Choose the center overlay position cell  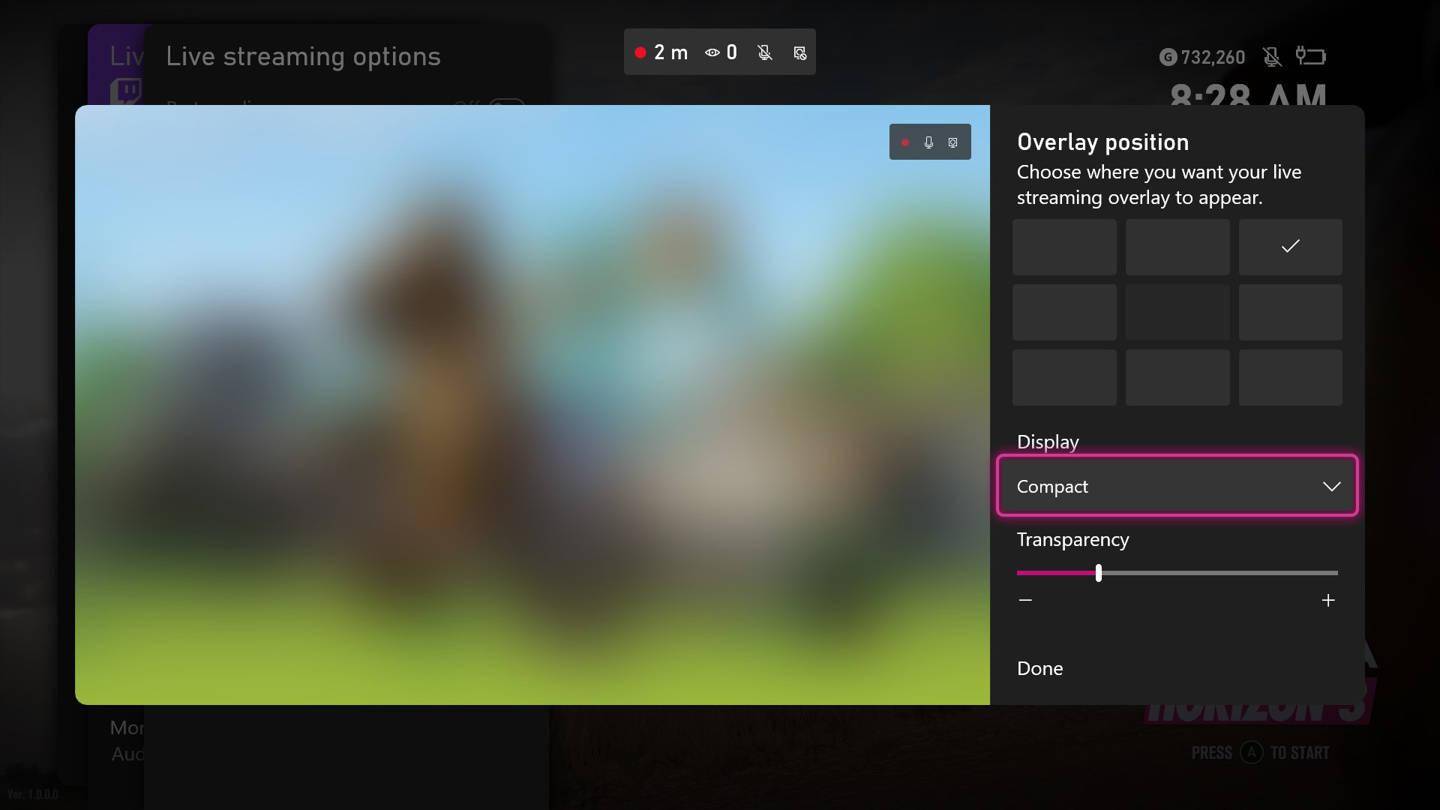click(x=1177, y=312)
